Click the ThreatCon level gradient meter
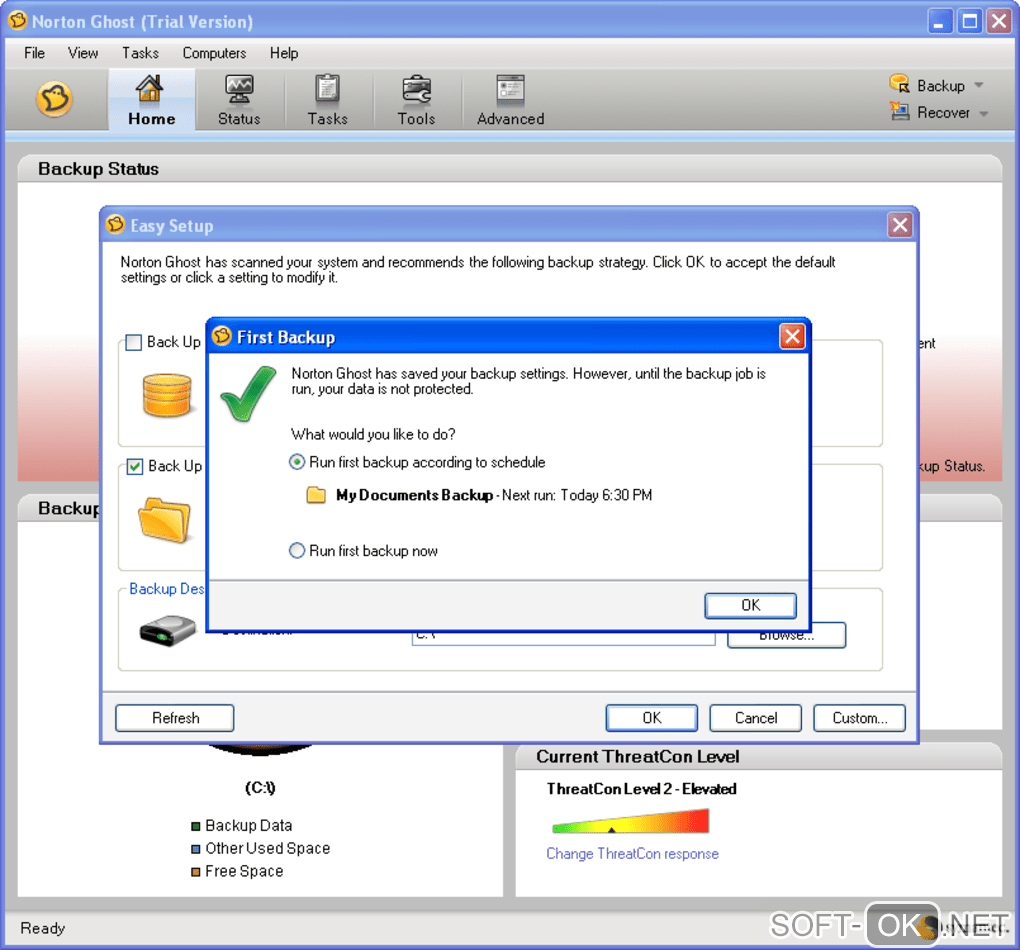Screen dimensions: 1020x950 [x=630, y=821]
